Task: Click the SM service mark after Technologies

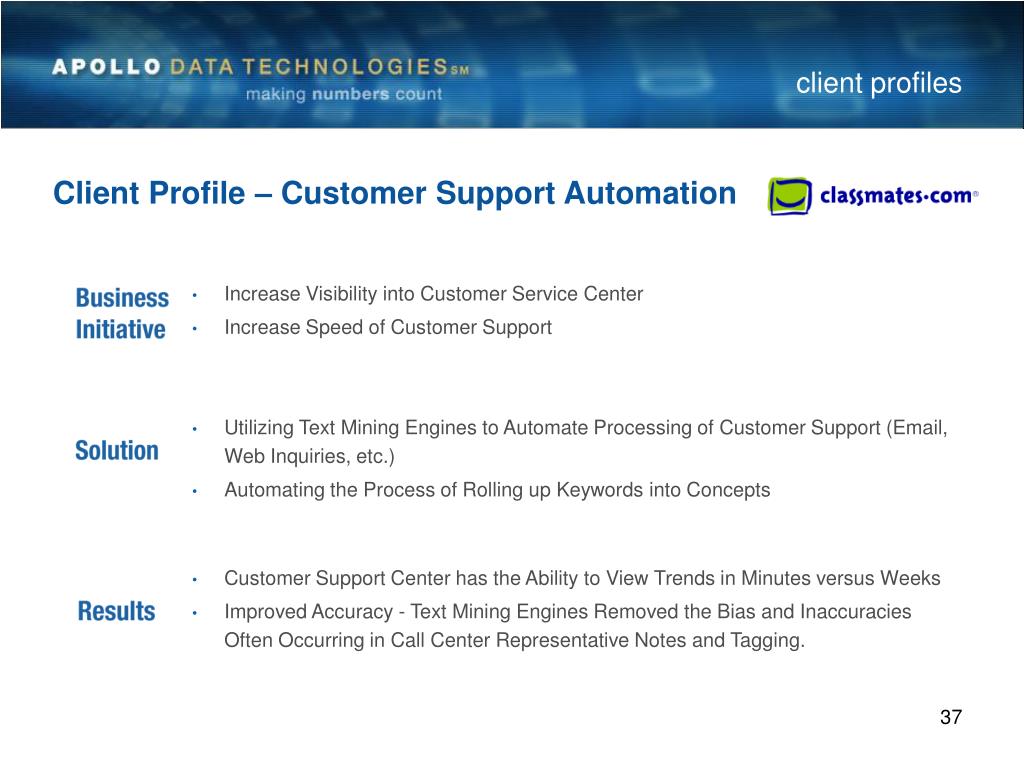Action: [460, 70]
